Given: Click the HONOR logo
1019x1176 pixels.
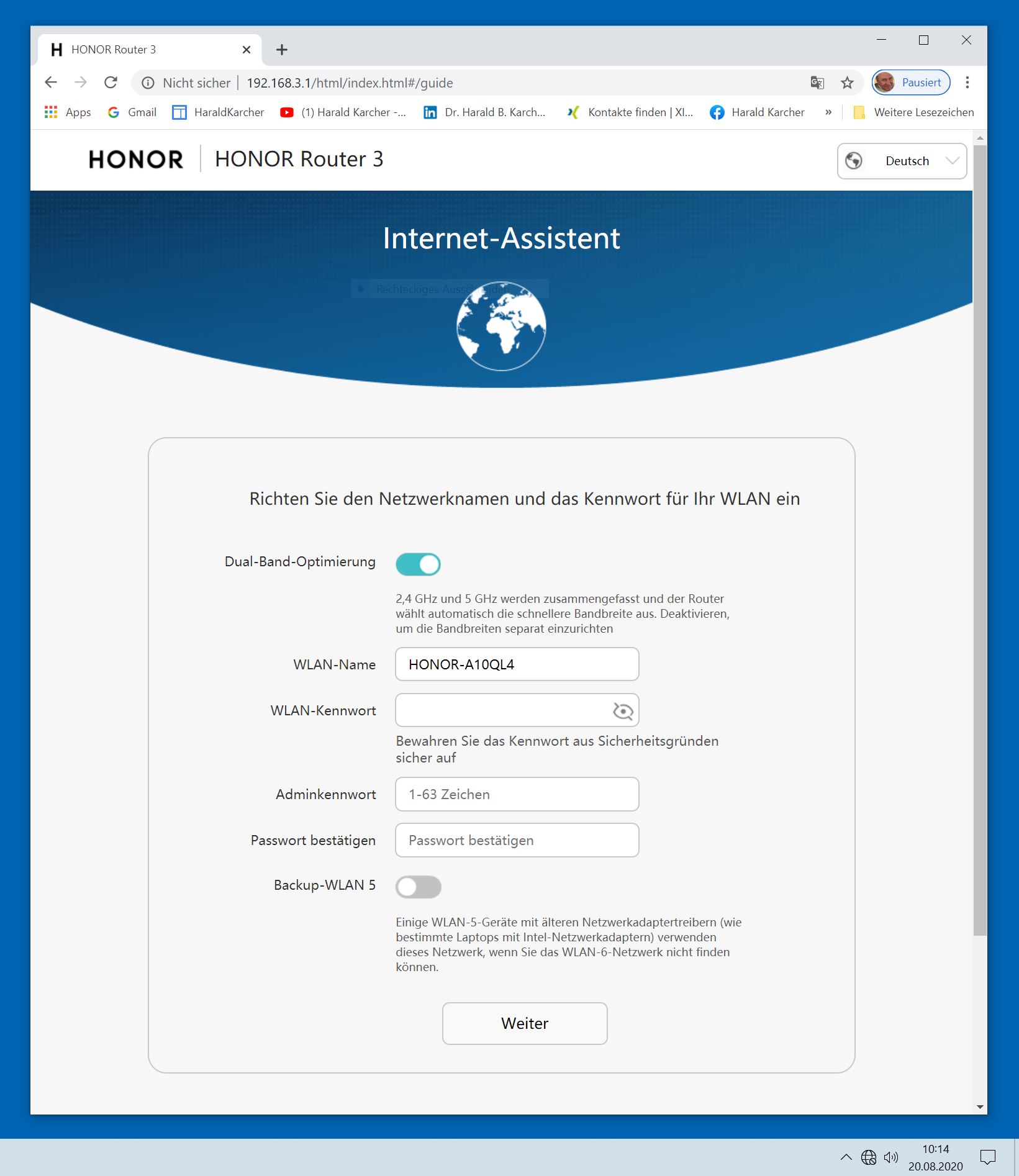Looking at the screenshot, I should [x=136, y=160].
